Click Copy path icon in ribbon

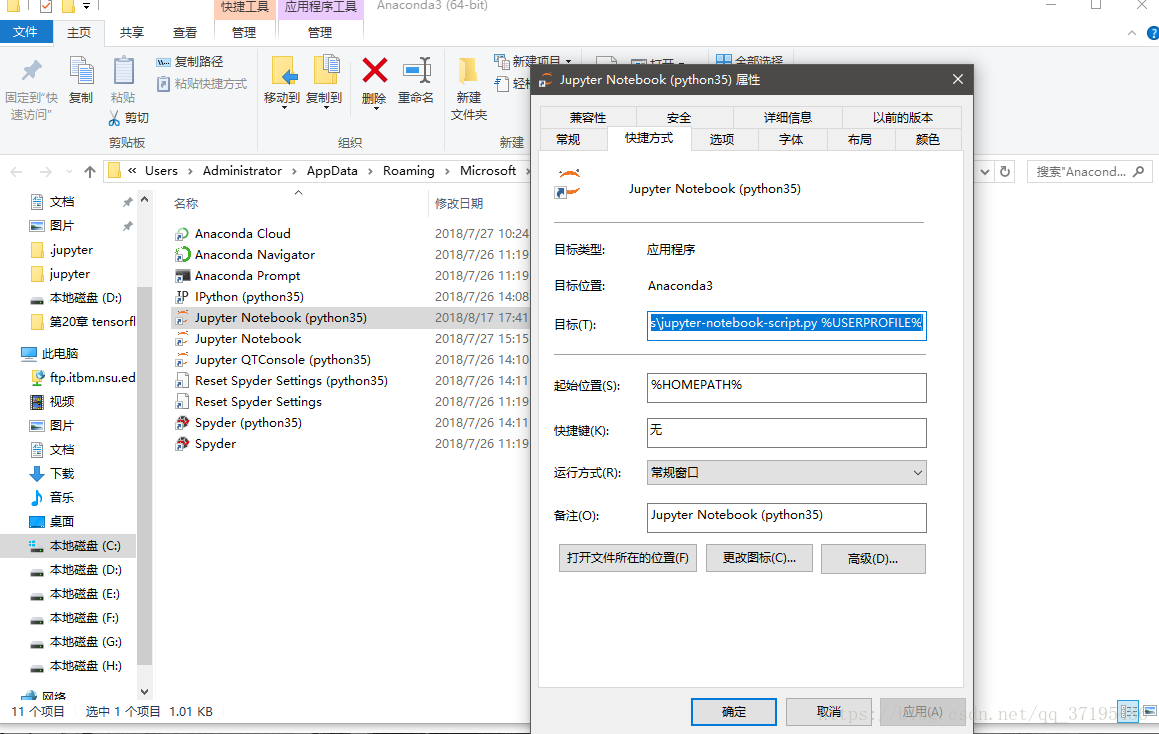(x=163, y=62)
